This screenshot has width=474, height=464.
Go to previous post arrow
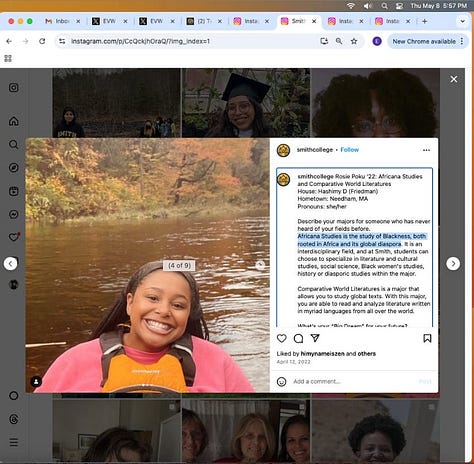pyautogui.click(x=10, y=264)
